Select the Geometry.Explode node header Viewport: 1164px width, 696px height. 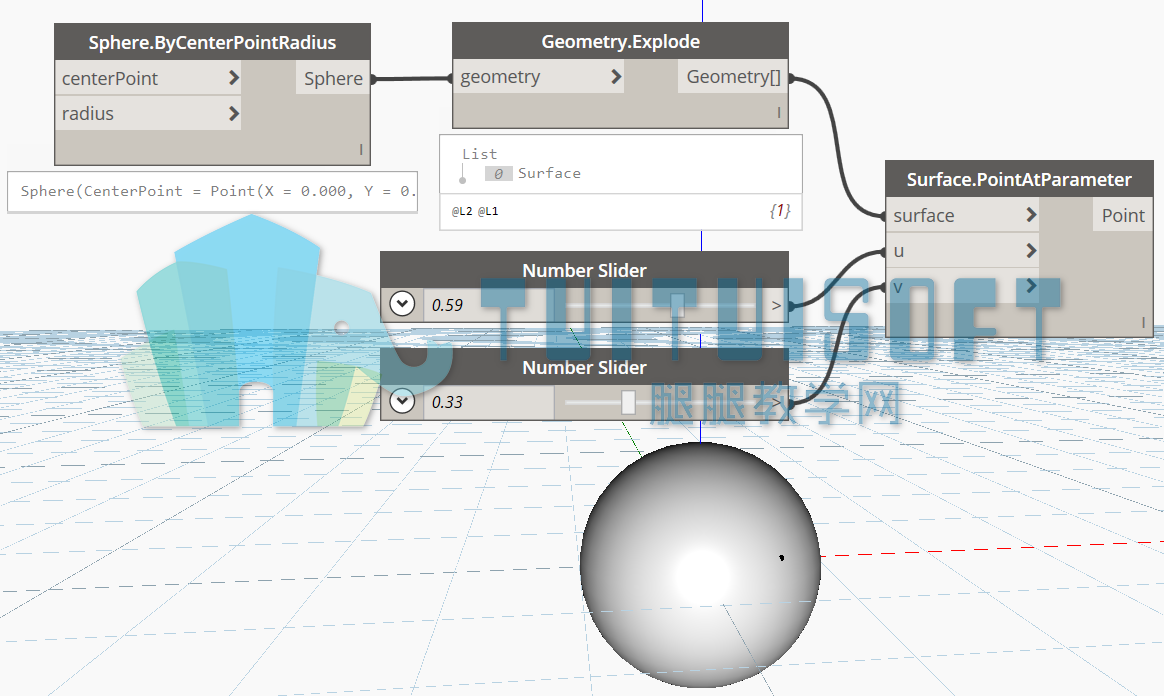tap(621, 41)
